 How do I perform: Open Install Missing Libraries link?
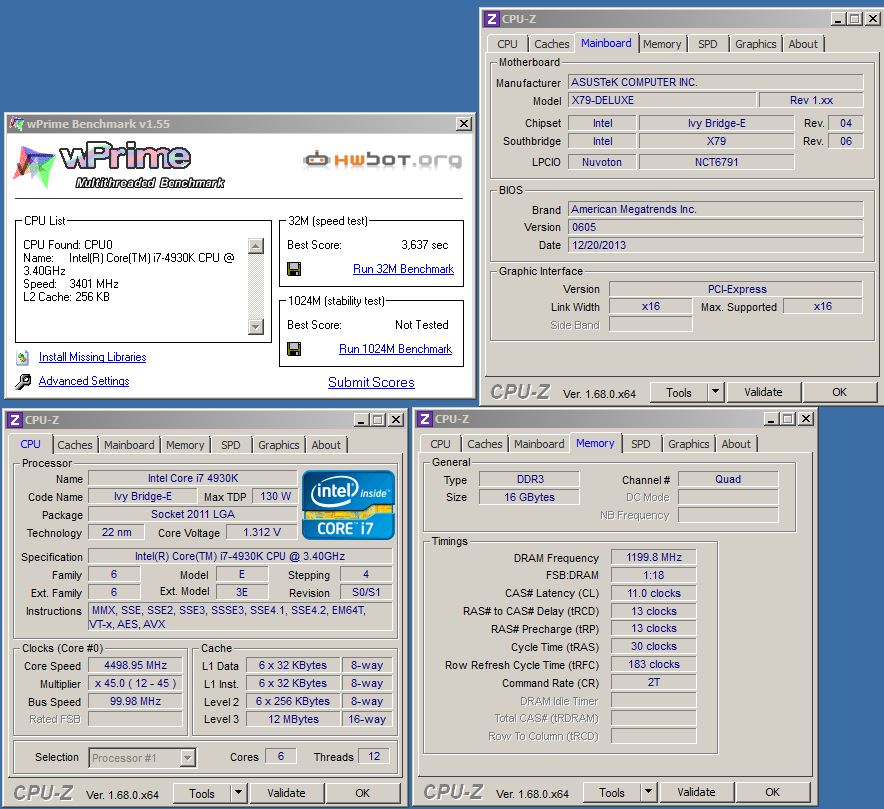click(x=92, y=357)
